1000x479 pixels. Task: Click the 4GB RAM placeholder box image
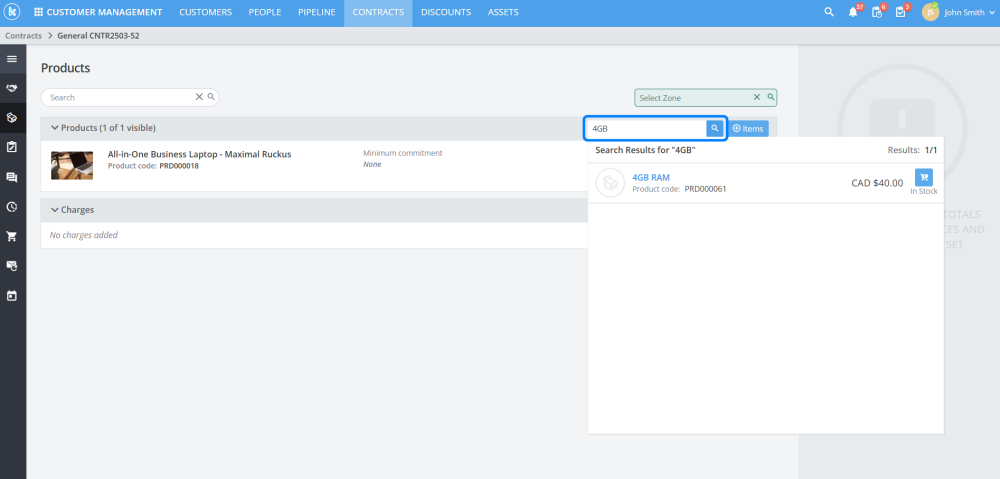click(610, 183)
